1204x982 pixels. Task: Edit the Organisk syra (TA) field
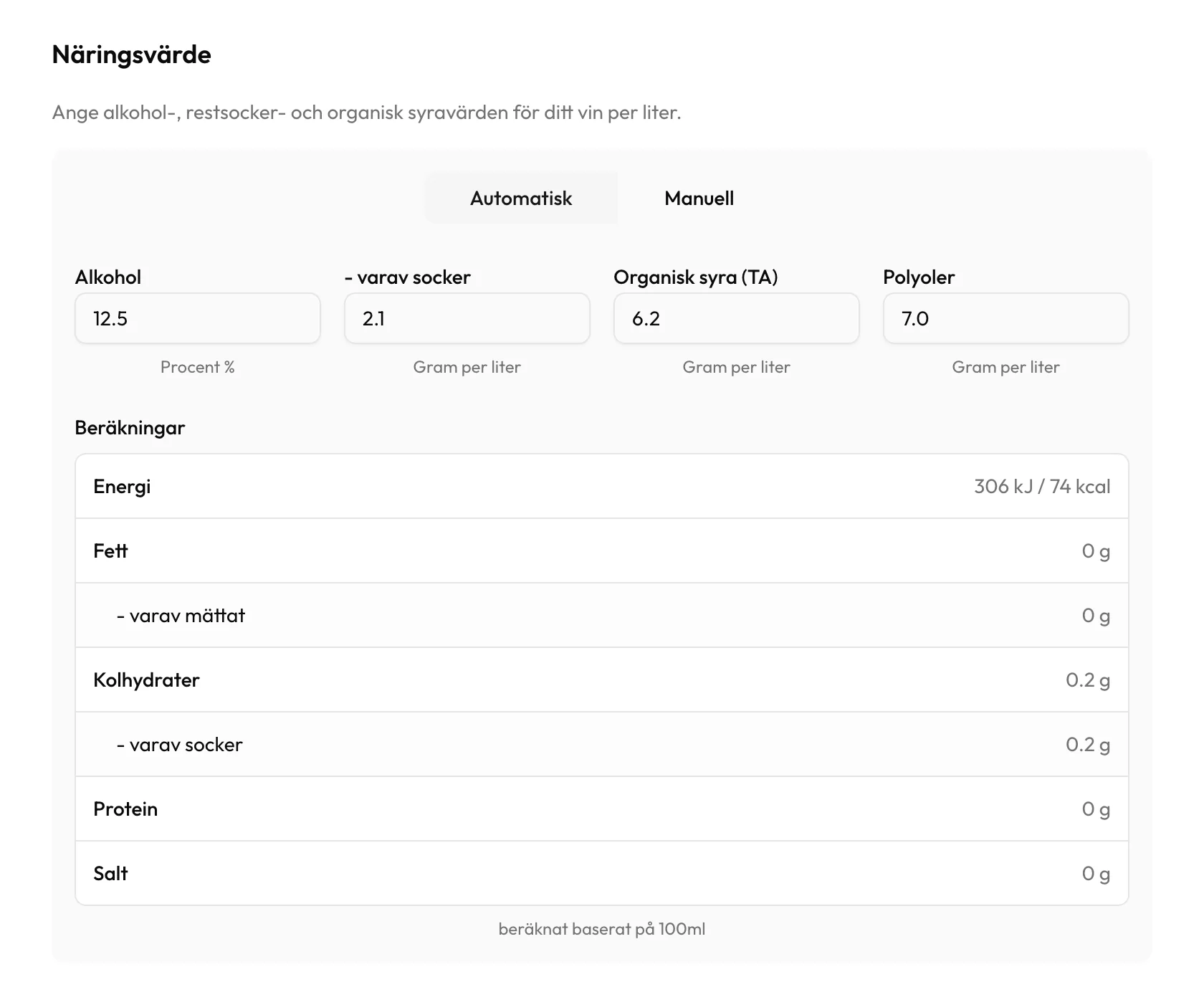pyautogui.click(x=737, y=318)
